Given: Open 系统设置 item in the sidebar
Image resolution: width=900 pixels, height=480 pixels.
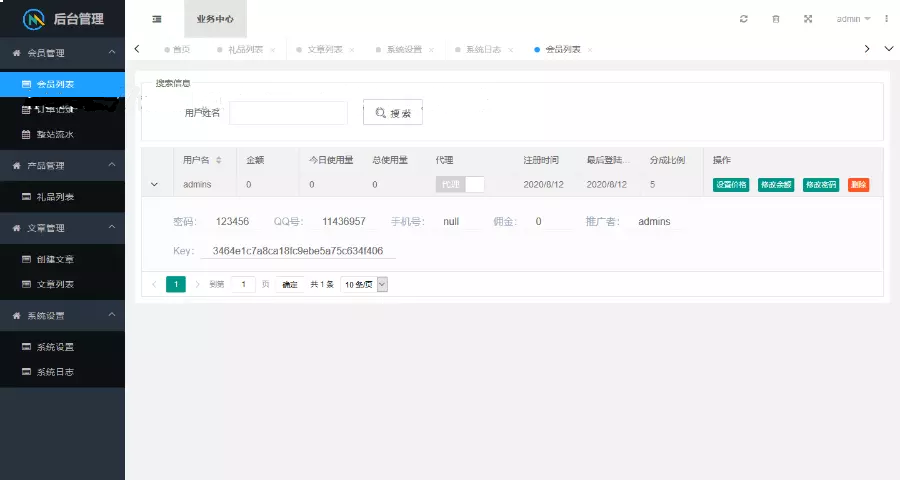Looking at the screenshot, I should (x=62, y=347).
